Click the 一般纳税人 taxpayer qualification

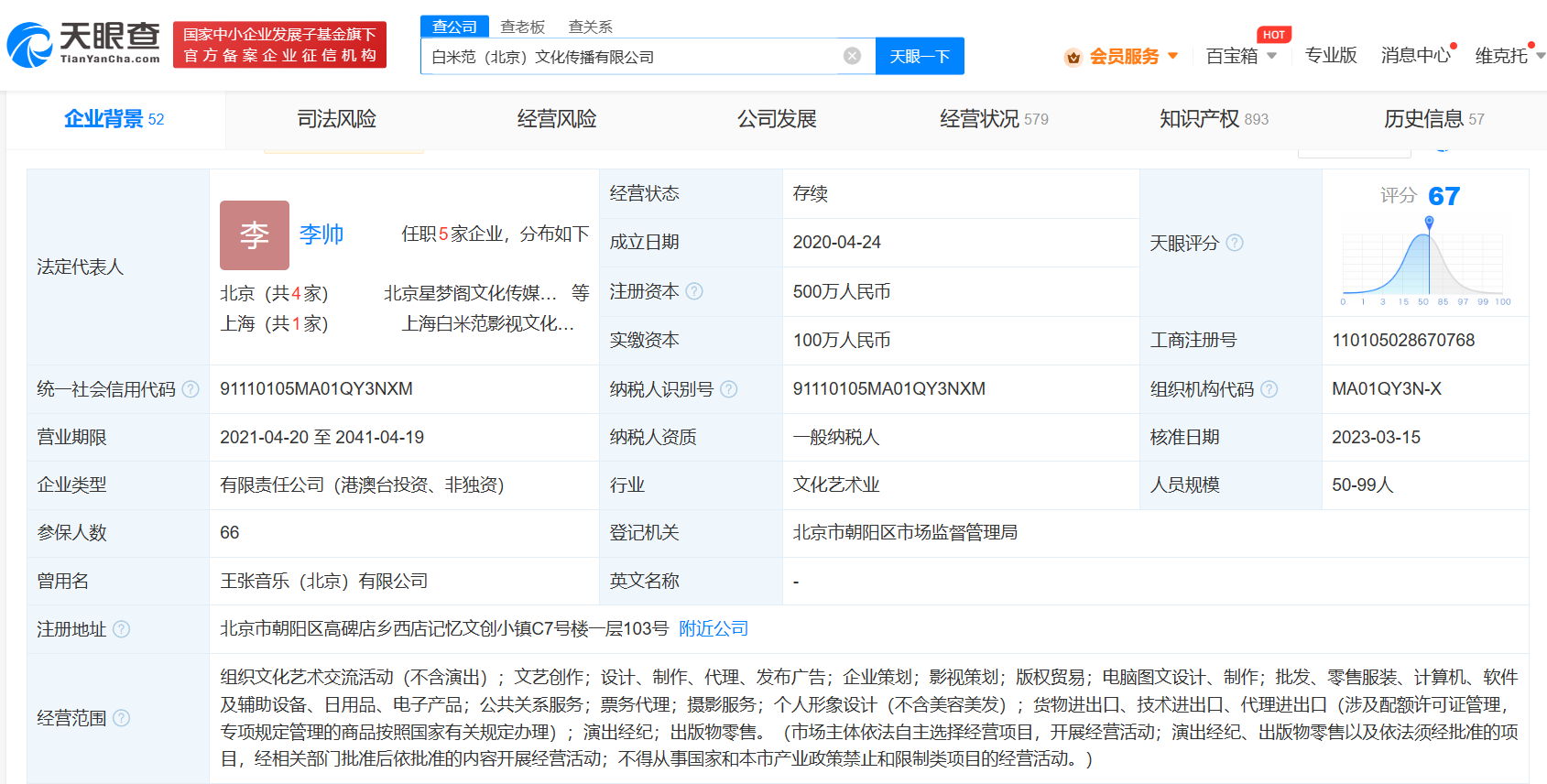[x=836, y=437]
